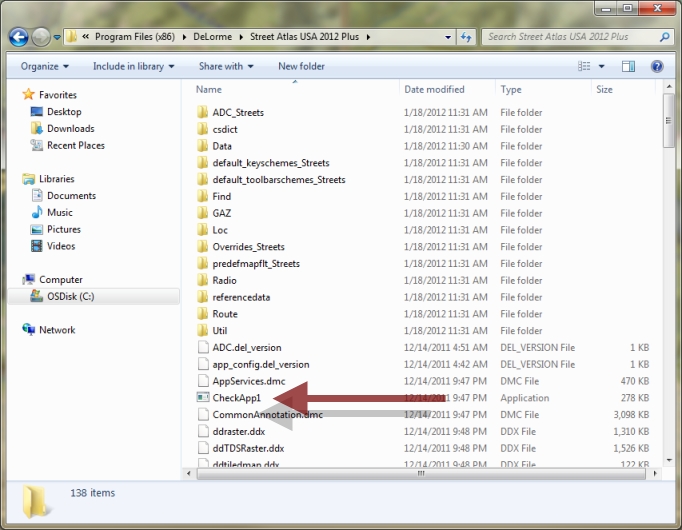Click the Forward navigation arrow
The image size is (682, 530).
[x=41, y=37]
